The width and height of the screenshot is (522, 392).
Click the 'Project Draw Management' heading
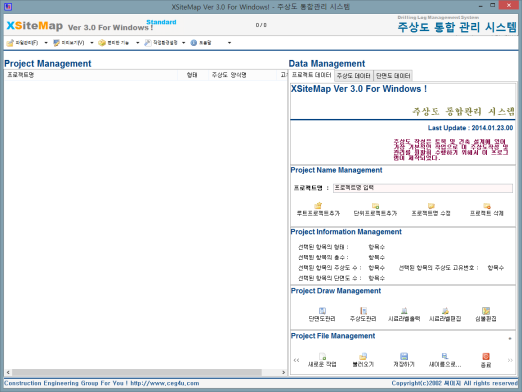coord(336,291)
